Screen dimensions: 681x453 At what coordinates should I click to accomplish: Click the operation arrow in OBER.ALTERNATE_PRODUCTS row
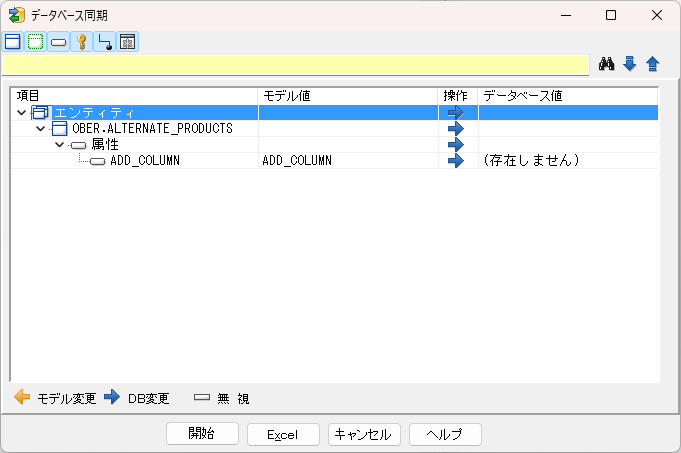coord(456,129)
